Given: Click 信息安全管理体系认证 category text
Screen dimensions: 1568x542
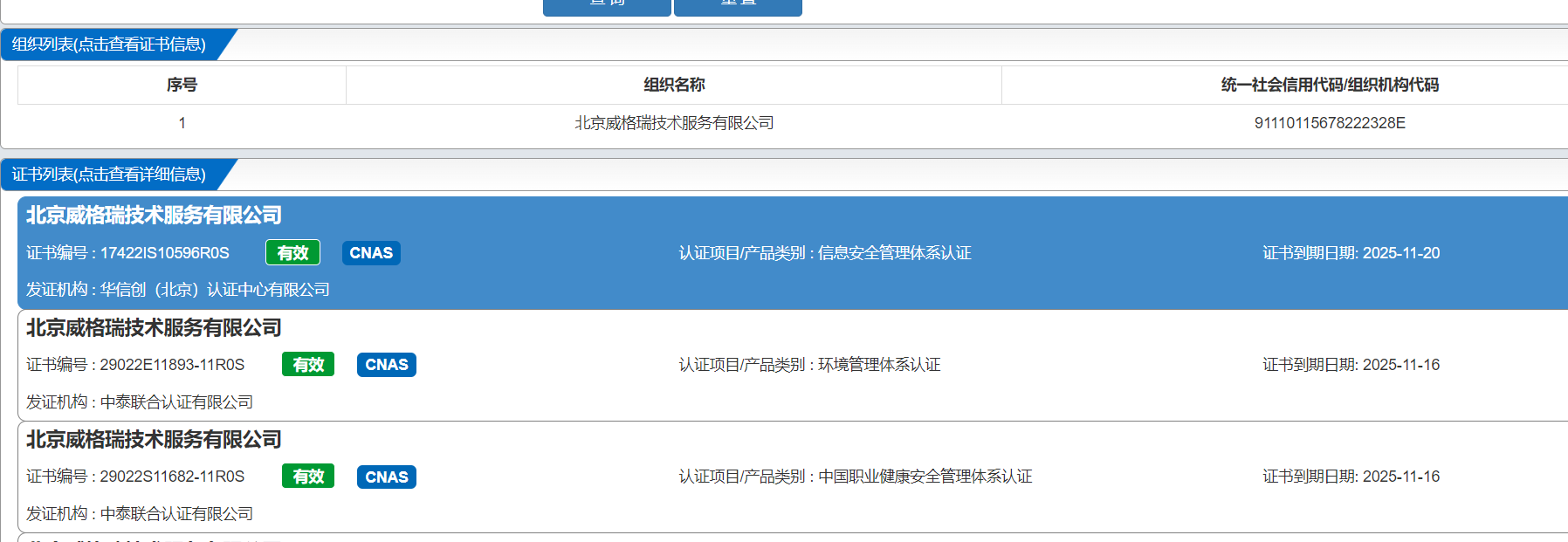Looking at the screenshot, I should pyautogui.click(x=895, y=253).
